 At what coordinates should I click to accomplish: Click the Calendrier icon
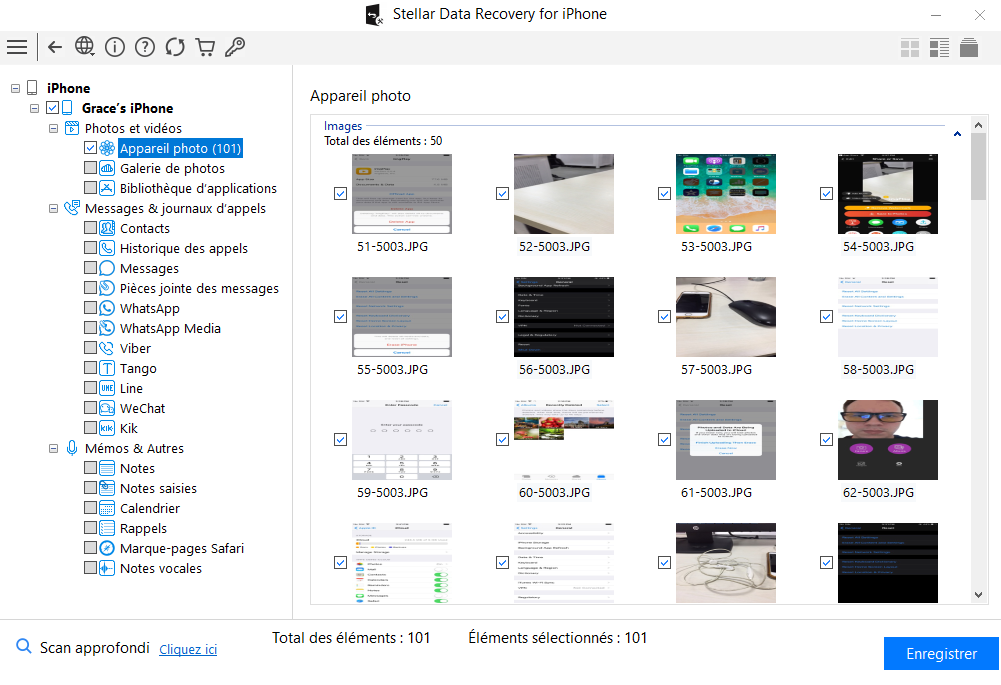(107, 508)
